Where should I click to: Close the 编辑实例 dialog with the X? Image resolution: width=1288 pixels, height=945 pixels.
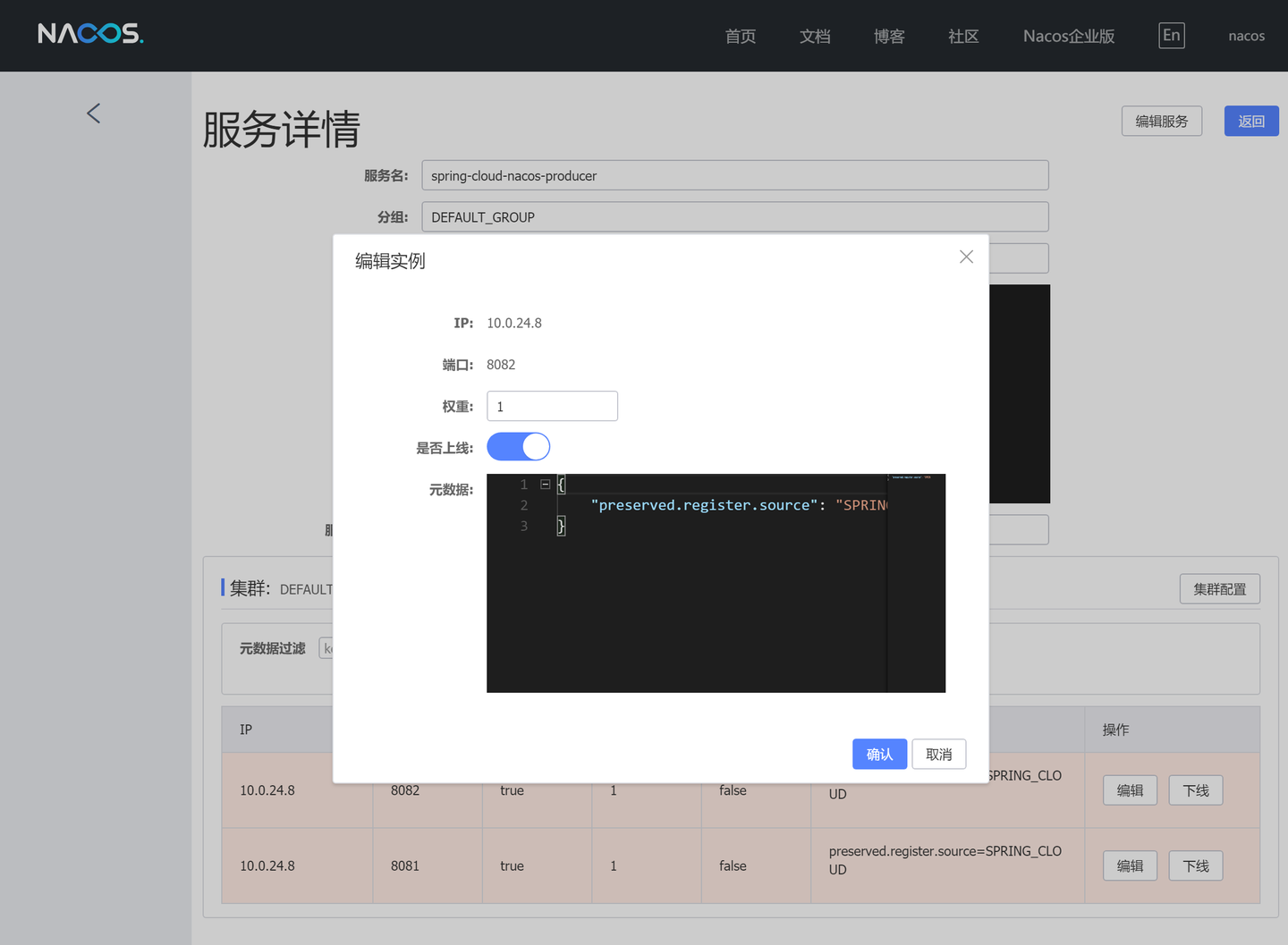coord(965,257)
